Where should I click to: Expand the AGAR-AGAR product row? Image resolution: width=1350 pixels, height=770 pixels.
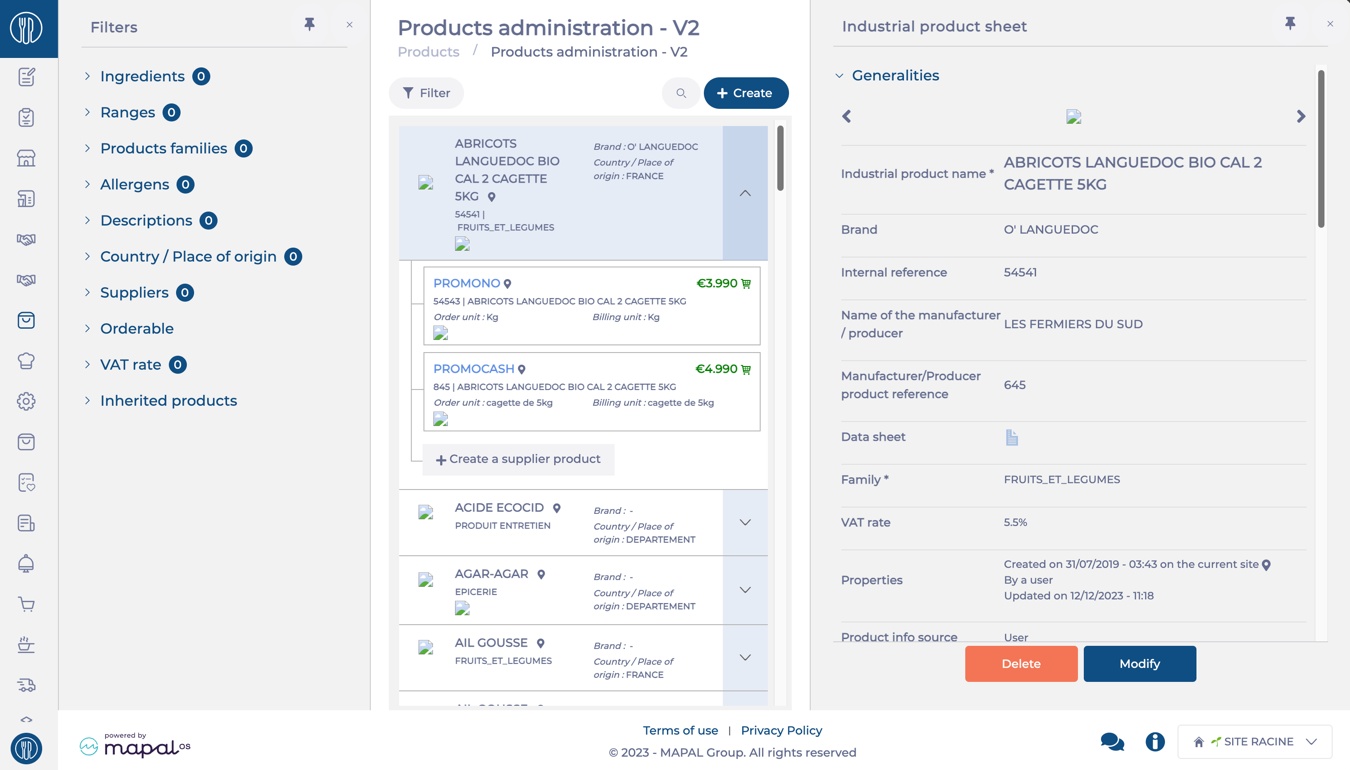(x=745, y=590)
